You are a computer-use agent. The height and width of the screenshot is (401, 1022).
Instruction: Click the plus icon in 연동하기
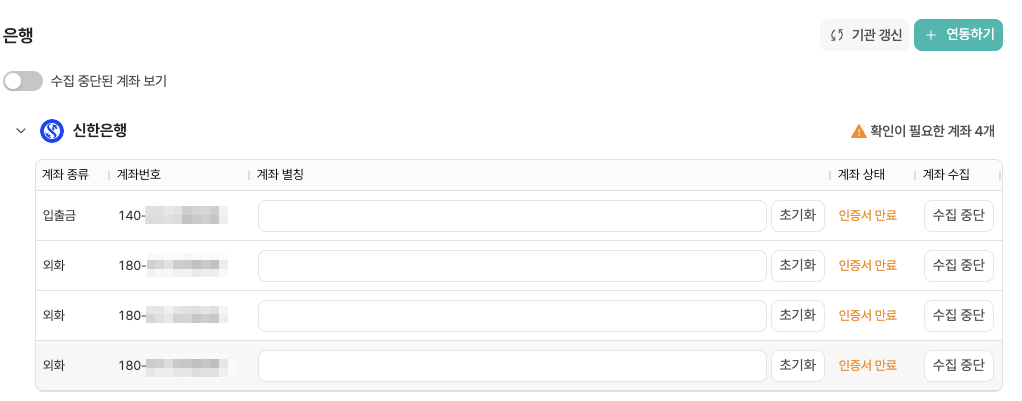point(931,35)
